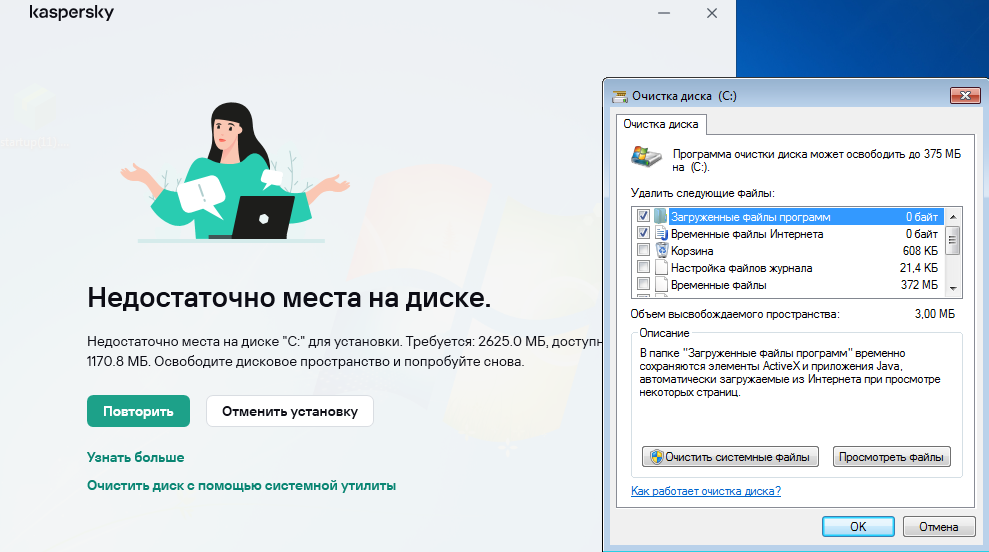Close the Очистка диска dialog

point(965,95)
